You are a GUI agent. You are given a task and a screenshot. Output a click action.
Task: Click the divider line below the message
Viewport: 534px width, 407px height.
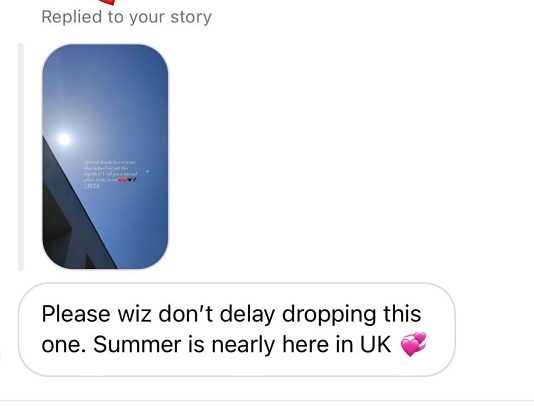(x=267, y=401)
